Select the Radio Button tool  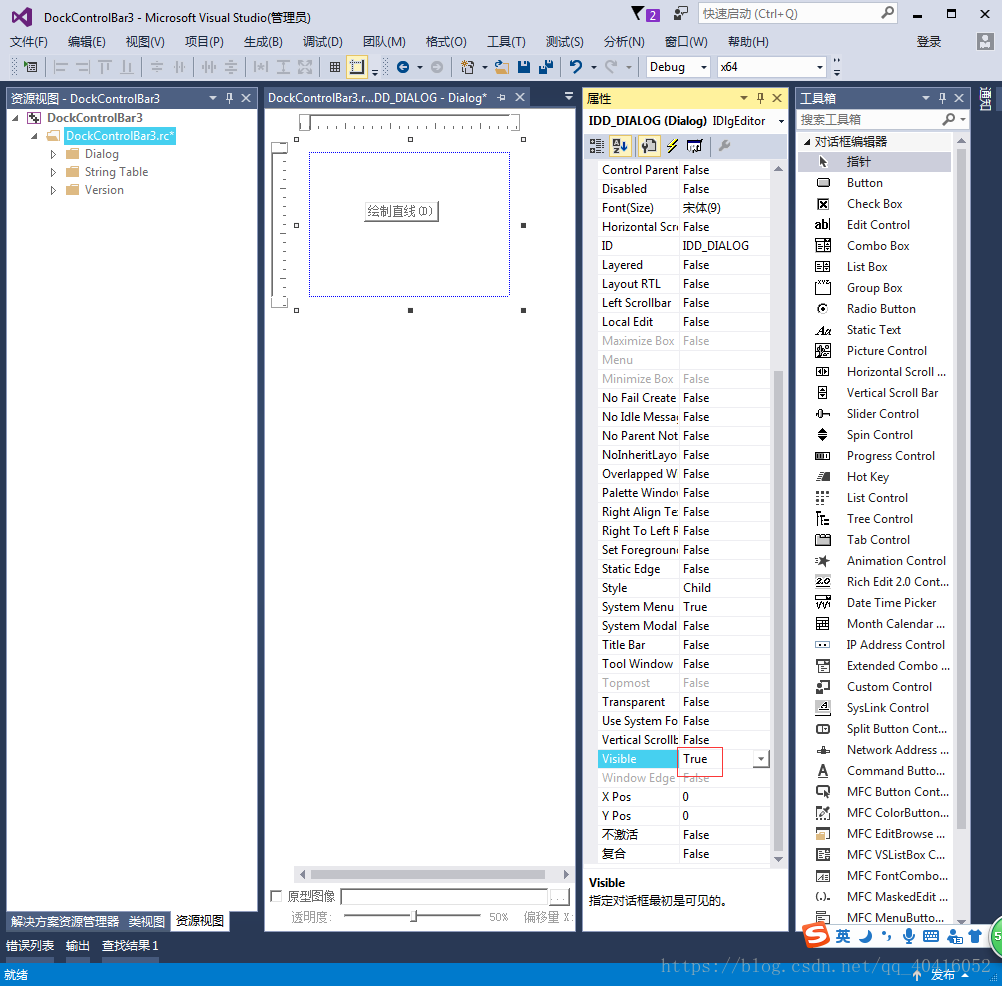pos(875,309)
